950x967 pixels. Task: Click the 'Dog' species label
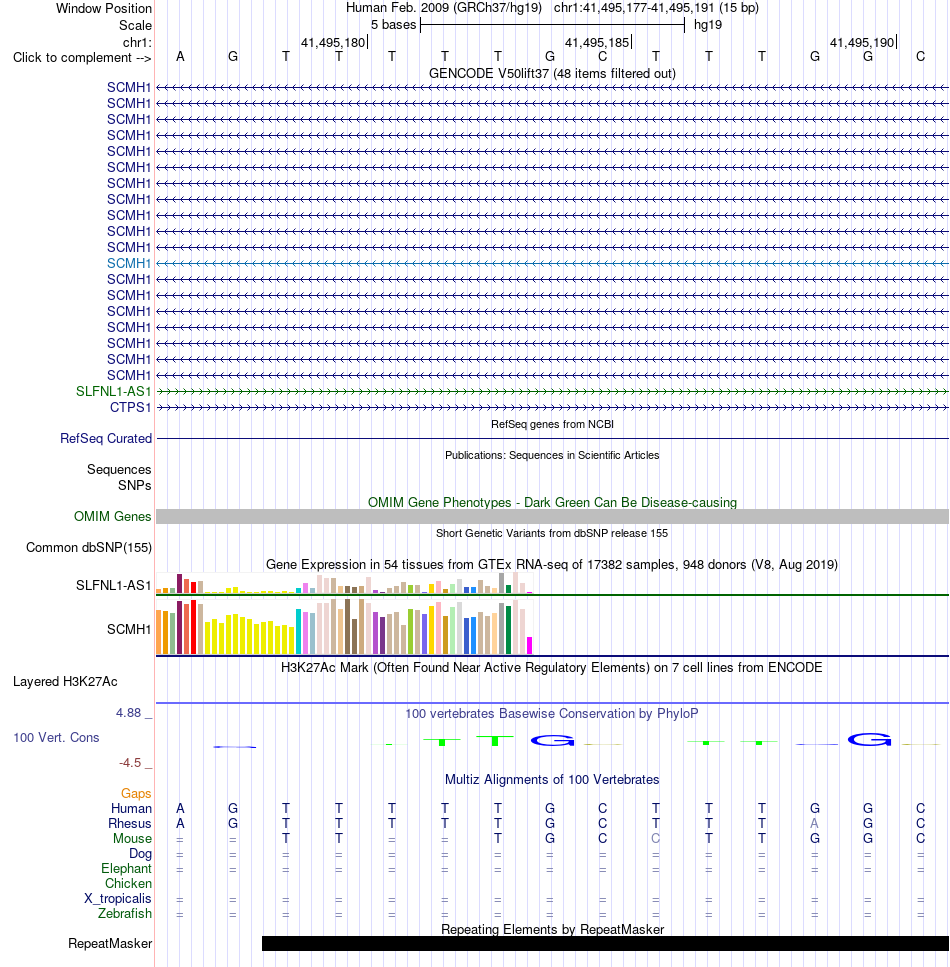pos(140,854)
